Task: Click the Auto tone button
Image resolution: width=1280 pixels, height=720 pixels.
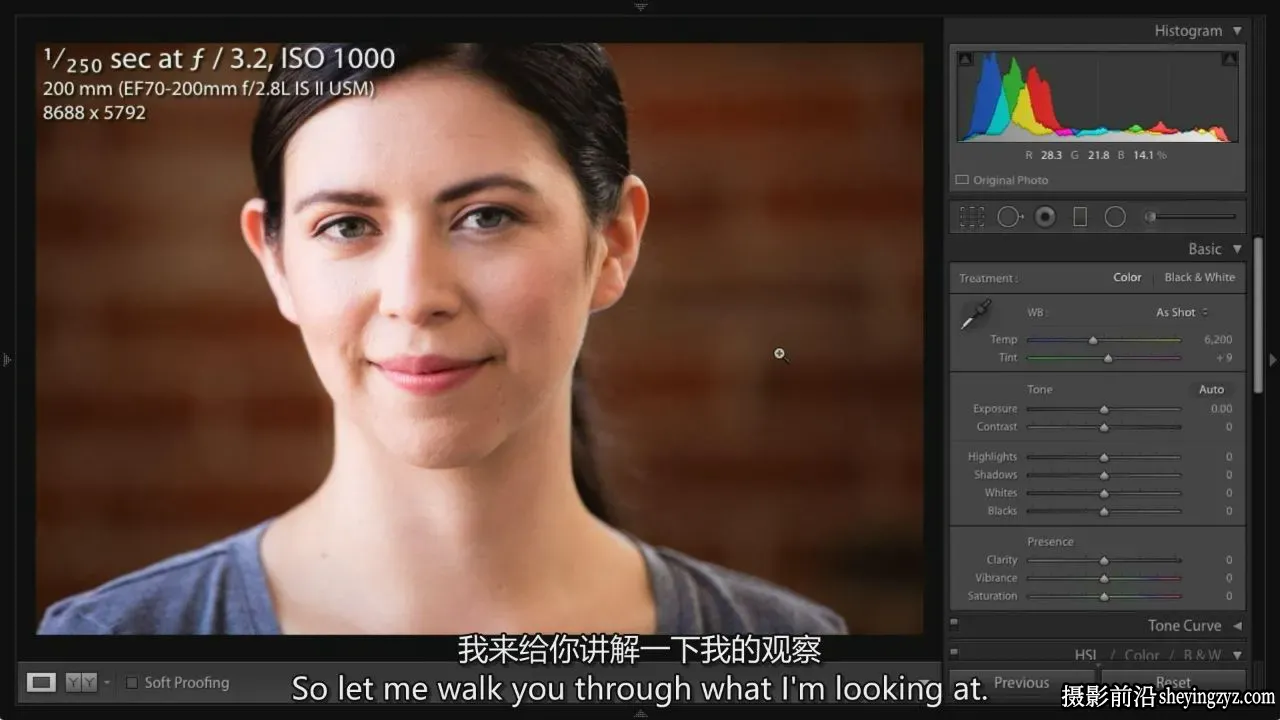Action: pyautogui.click(x=1211, y=389)
